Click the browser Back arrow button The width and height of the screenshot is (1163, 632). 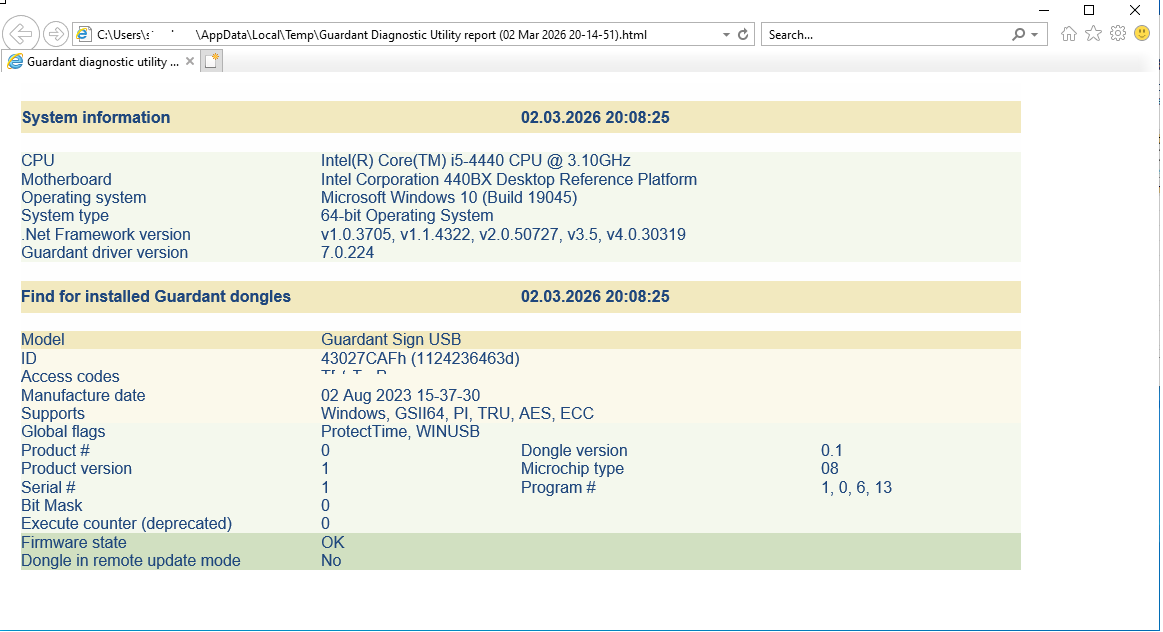click(22, 34)
